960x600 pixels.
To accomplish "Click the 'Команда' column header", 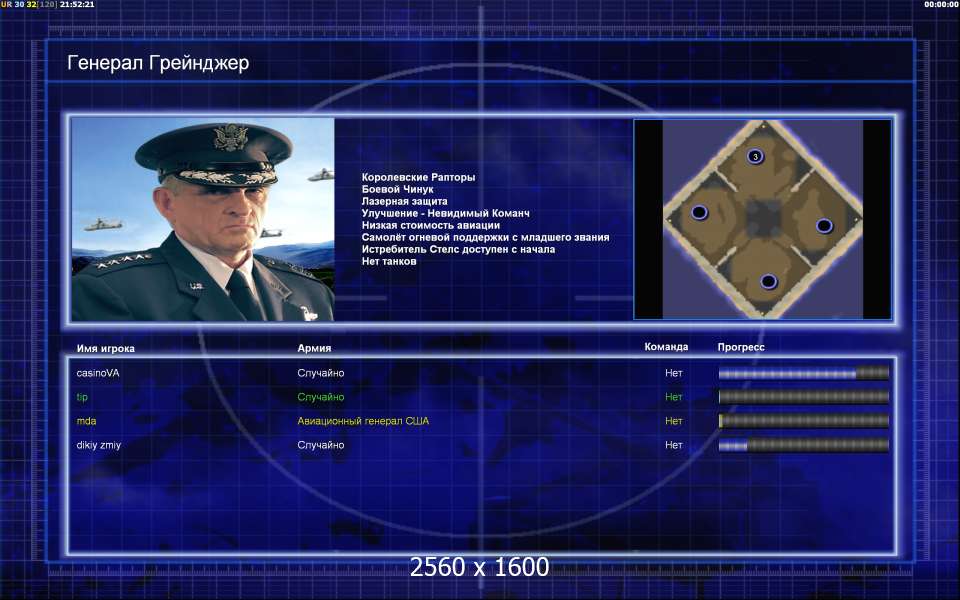I will point(666,347).
